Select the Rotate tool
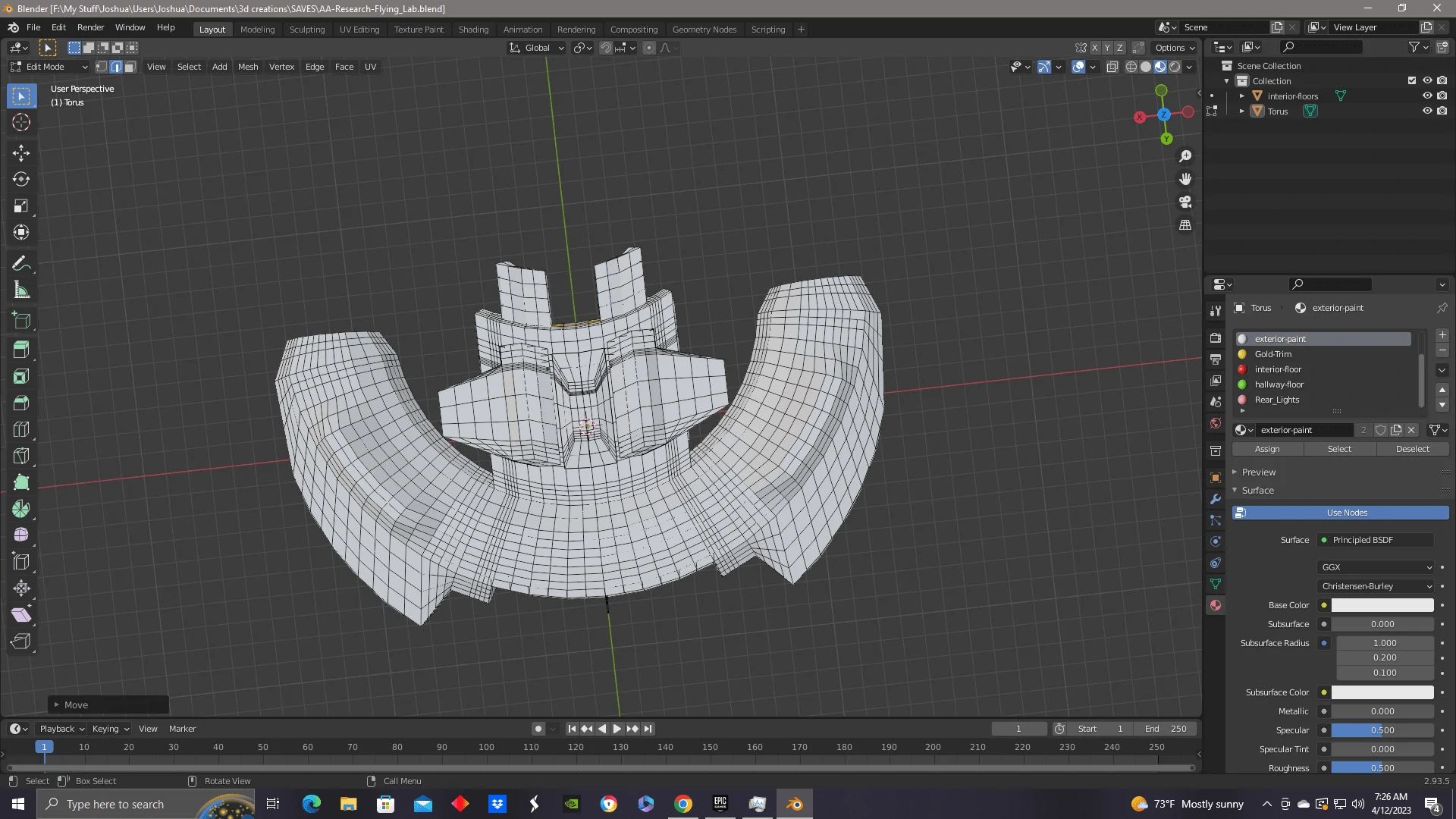 pos(21,180)
